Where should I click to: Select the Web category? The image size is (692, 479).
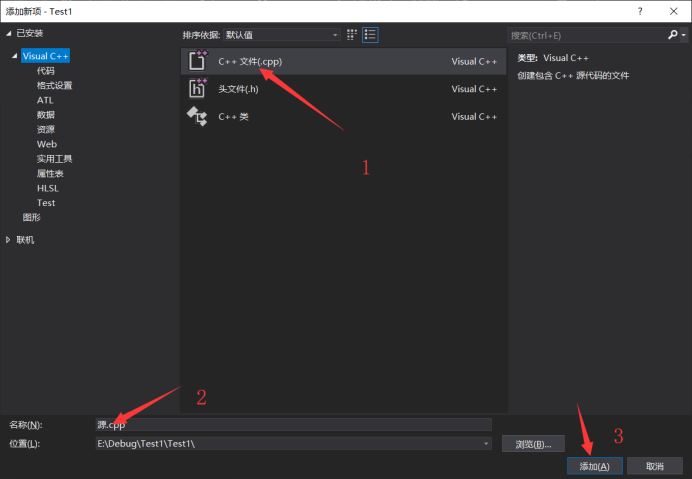[47, 144]
